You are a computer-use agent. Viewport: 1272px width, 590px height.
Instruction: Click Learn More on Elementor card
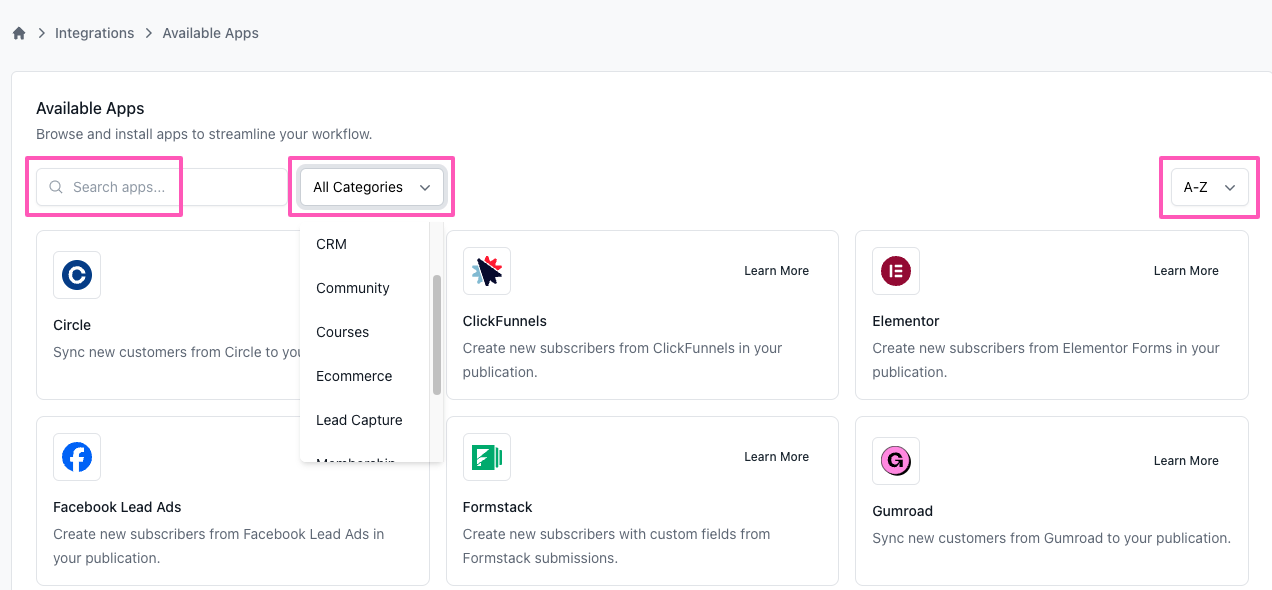pos(1186,271)
